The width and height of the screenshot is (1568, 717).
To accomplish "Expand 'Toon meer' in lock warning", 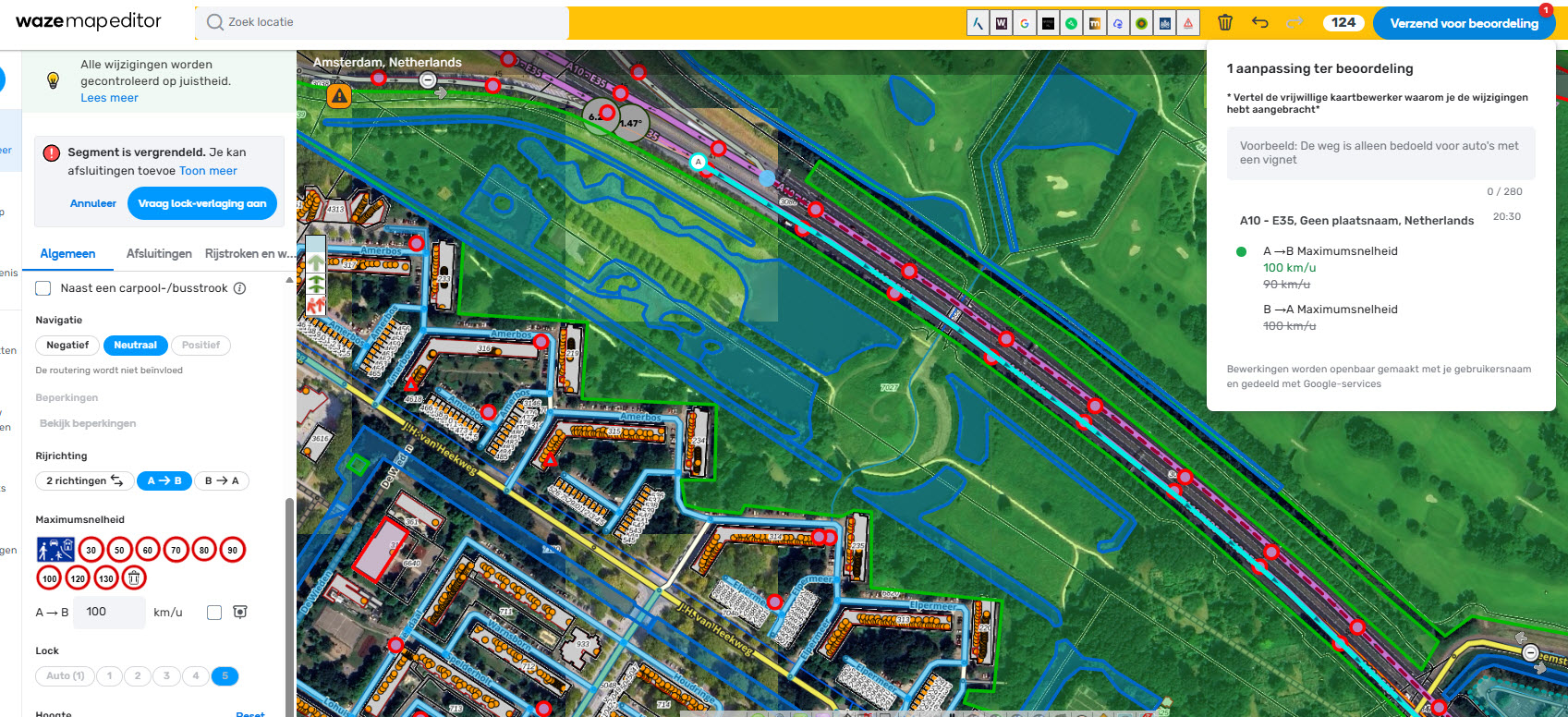I will 208,171.
